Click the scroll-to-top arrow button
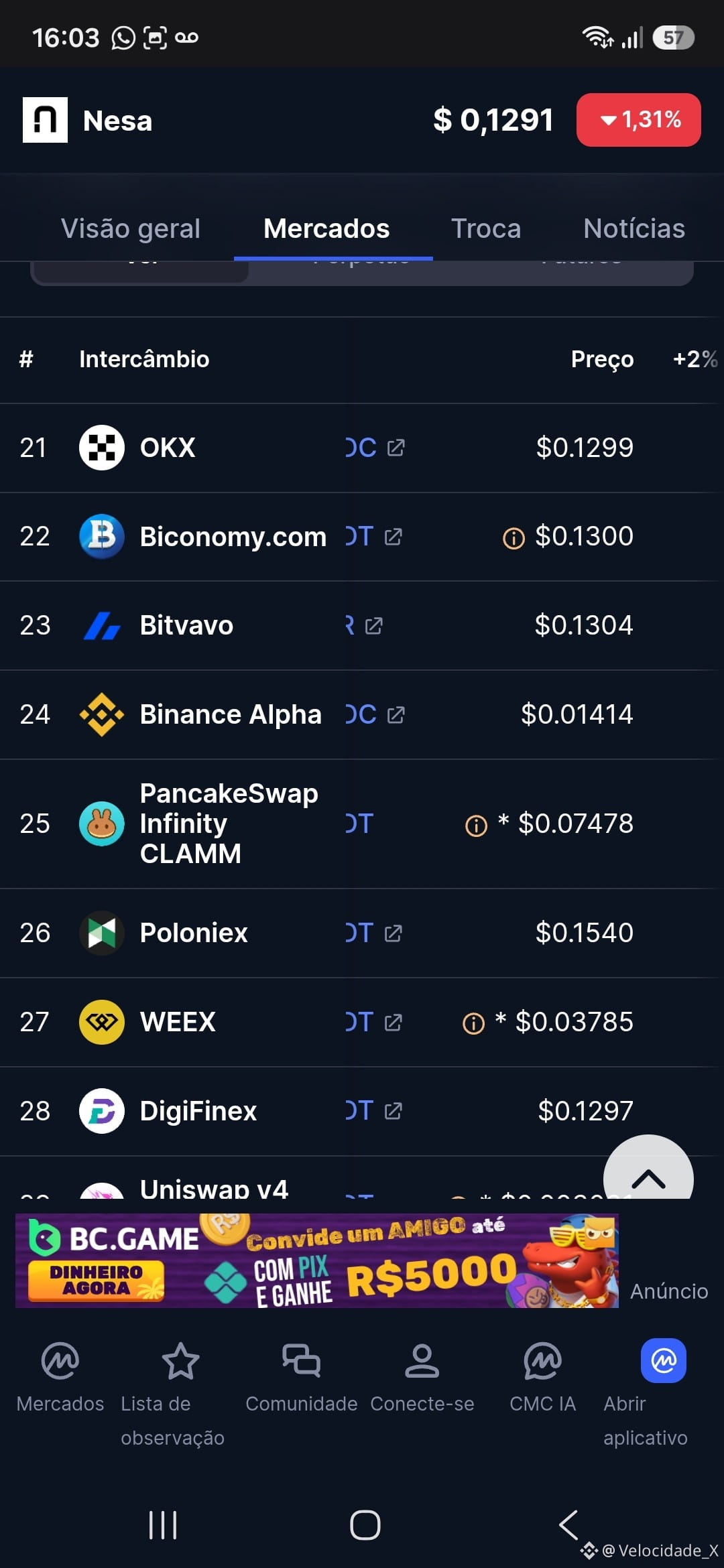Viewport: 724px width, 1568px height. click(648, 1169)
